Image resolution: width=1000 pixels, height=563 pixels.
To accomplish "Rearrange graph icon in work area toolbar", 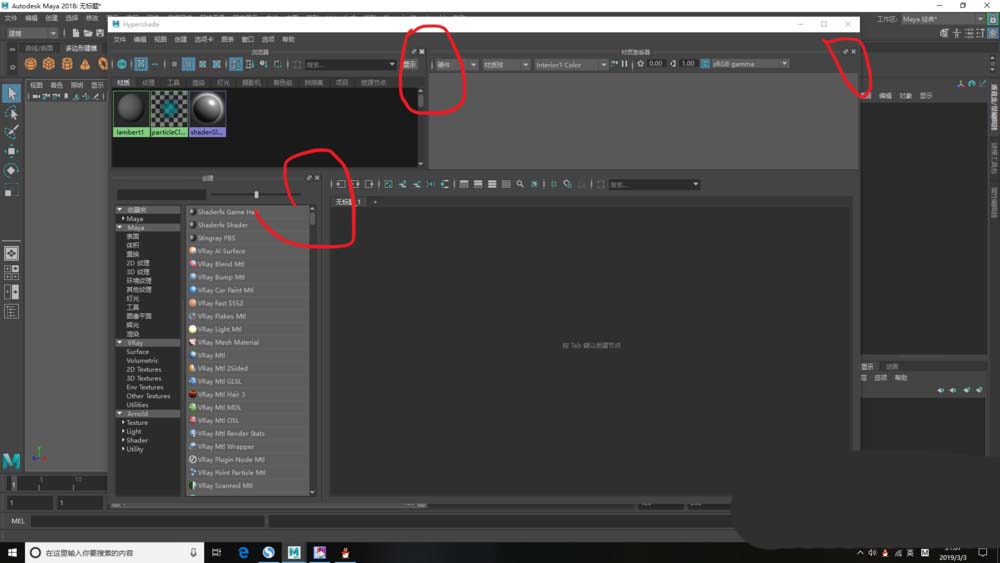I will (445, 184).
